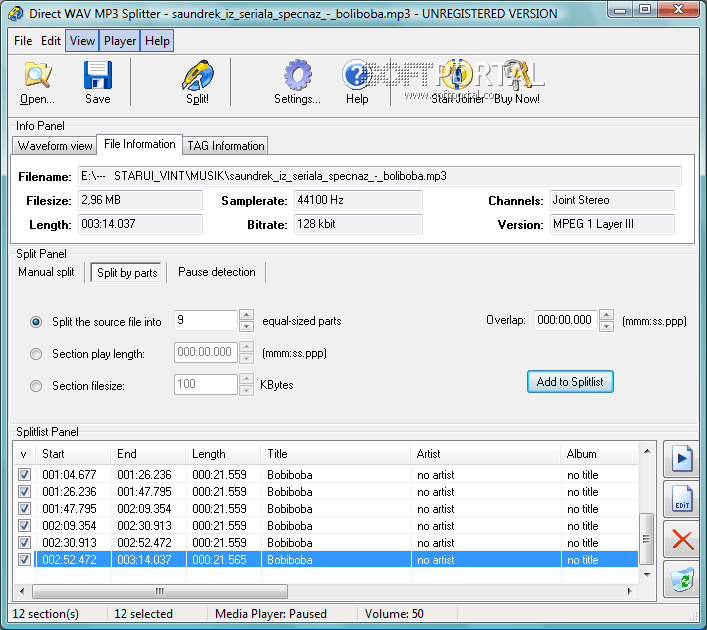Click the equal-sized parts number field
Screen dimensions: 707x630
click(x=206, y=321)
